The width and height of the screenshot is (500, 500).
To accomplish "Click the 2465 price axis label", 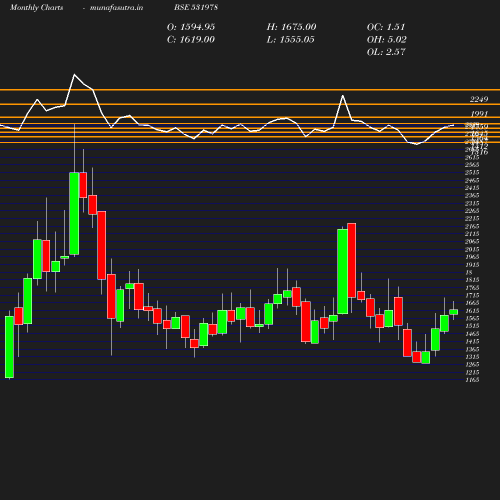I will 472,181.
